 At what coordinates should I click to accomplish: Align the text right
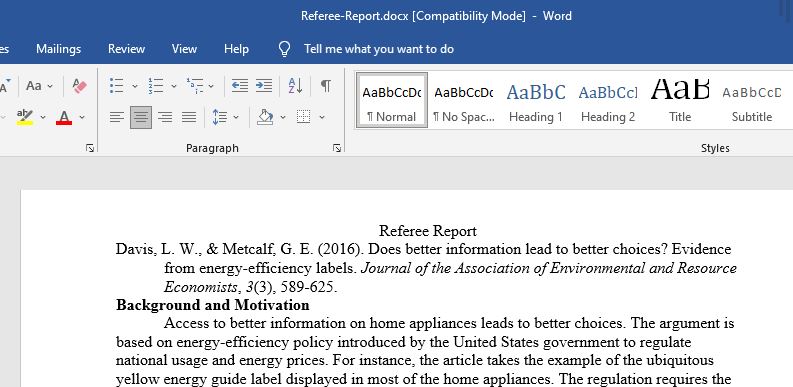(165, 117)
